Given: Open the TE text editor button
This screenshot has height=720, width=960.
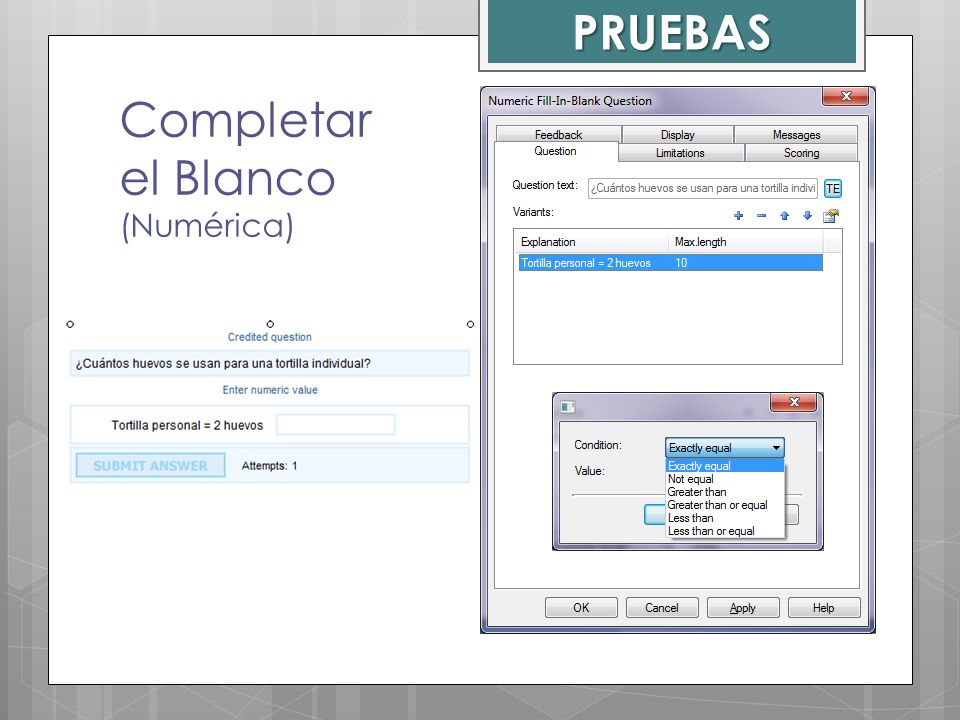Looking at the screenshot, I should (x=833, y=189).
